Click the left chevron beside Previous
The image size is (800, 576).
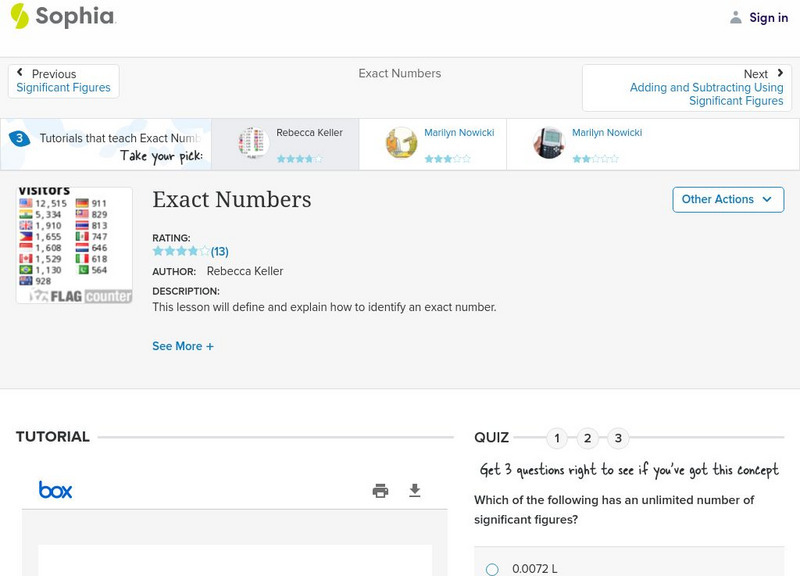click(20, 72)
